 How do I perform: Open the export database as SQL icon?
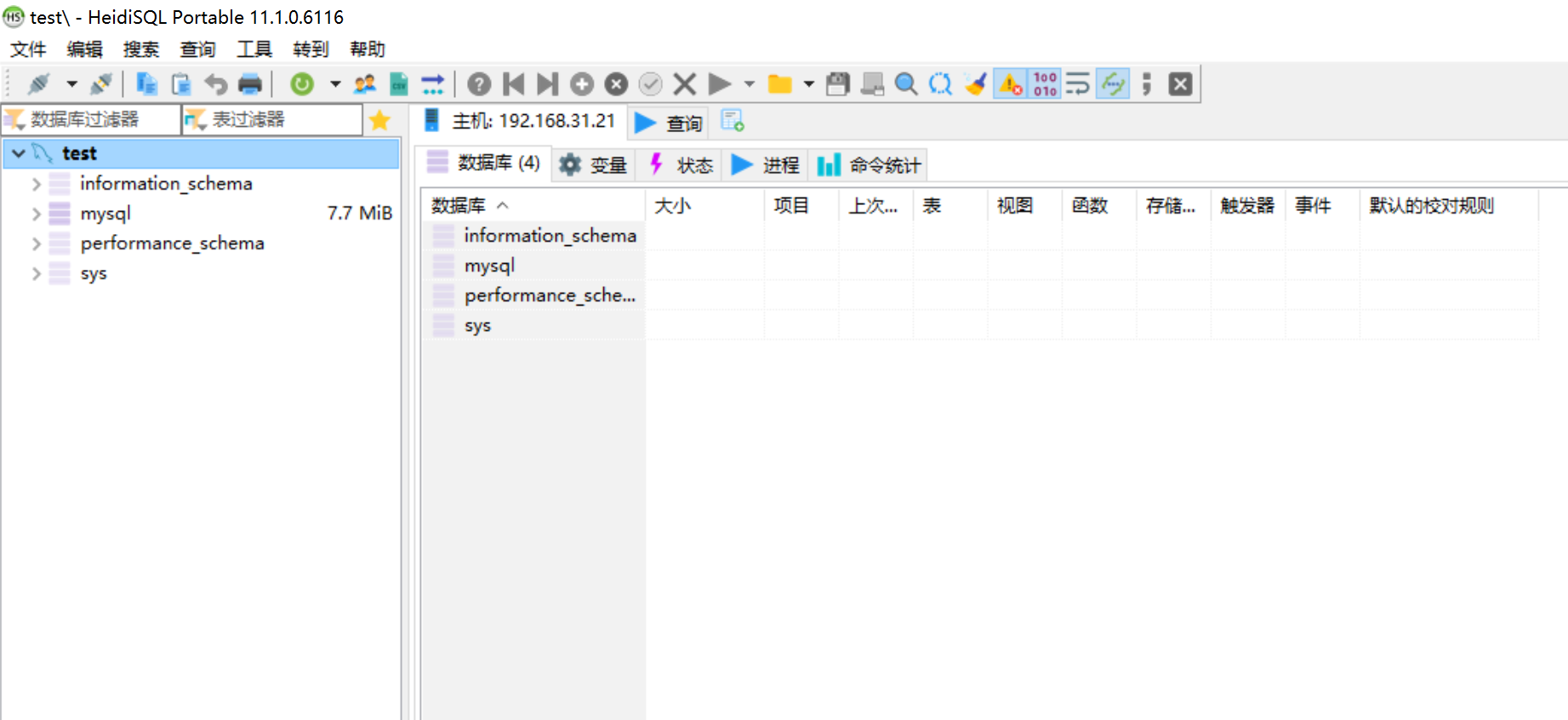tap(432, 83)
